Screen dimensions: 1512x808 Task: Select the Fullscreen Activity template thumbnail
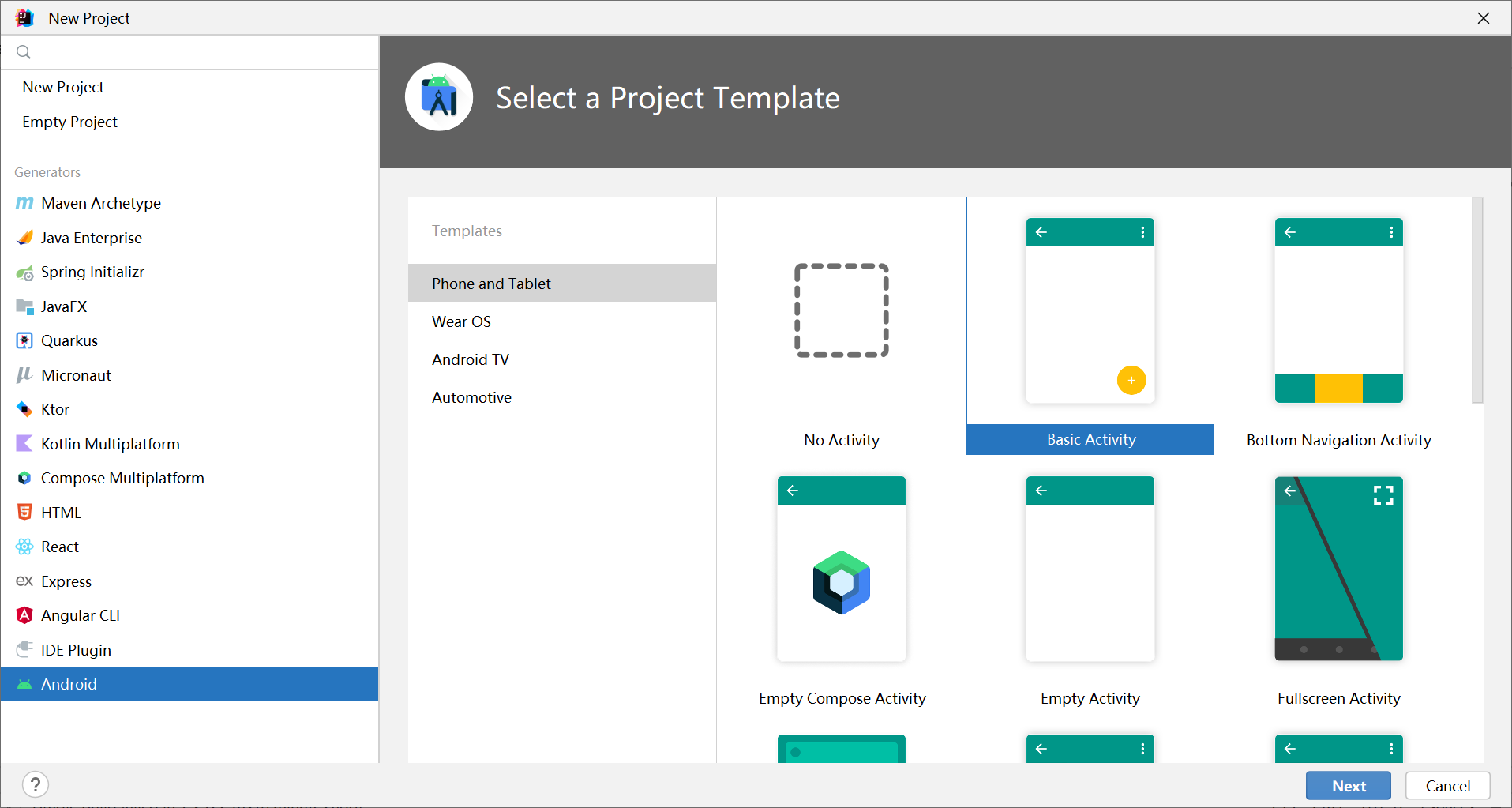(x=1339, y=569)
